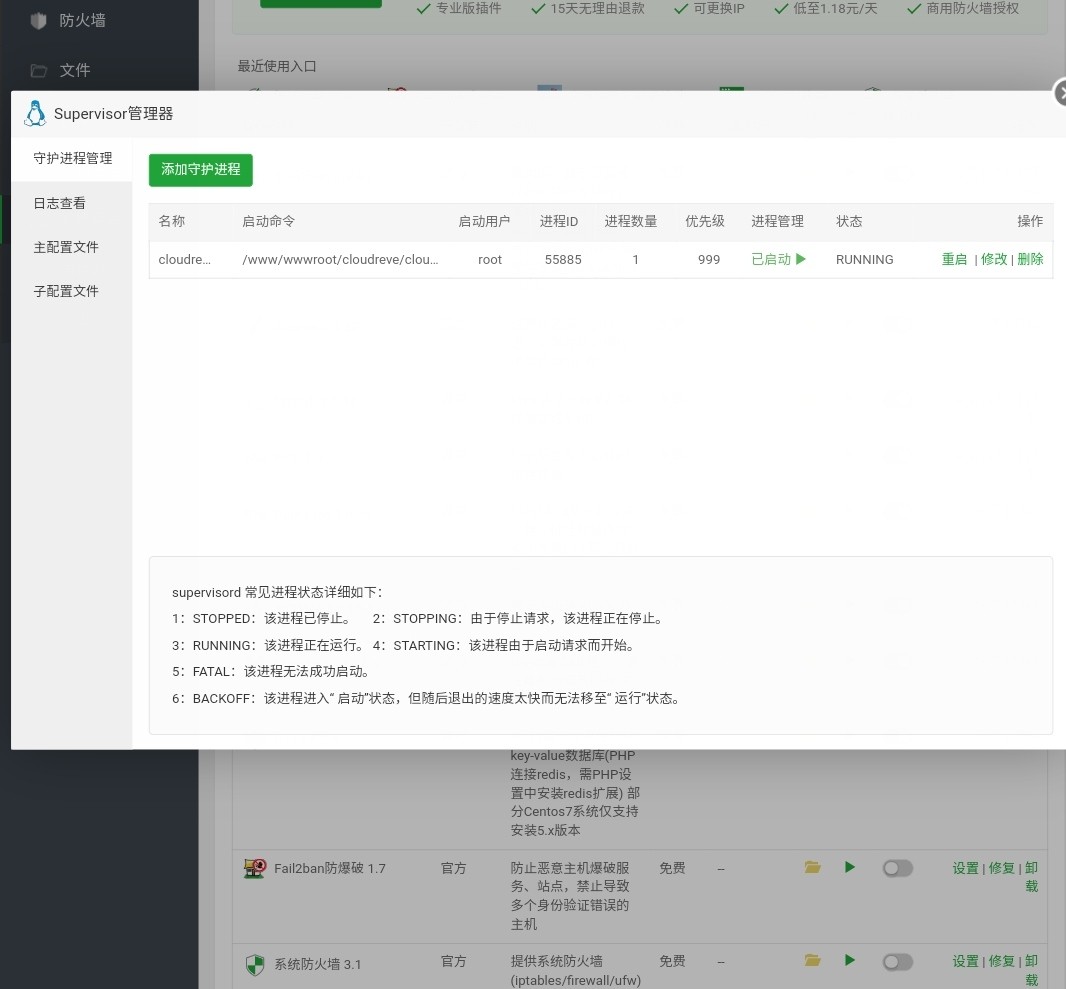This screenshot has height=989, width=1066.
Task: Switch to the 日志查看 tab
Action: click(58, 202)
